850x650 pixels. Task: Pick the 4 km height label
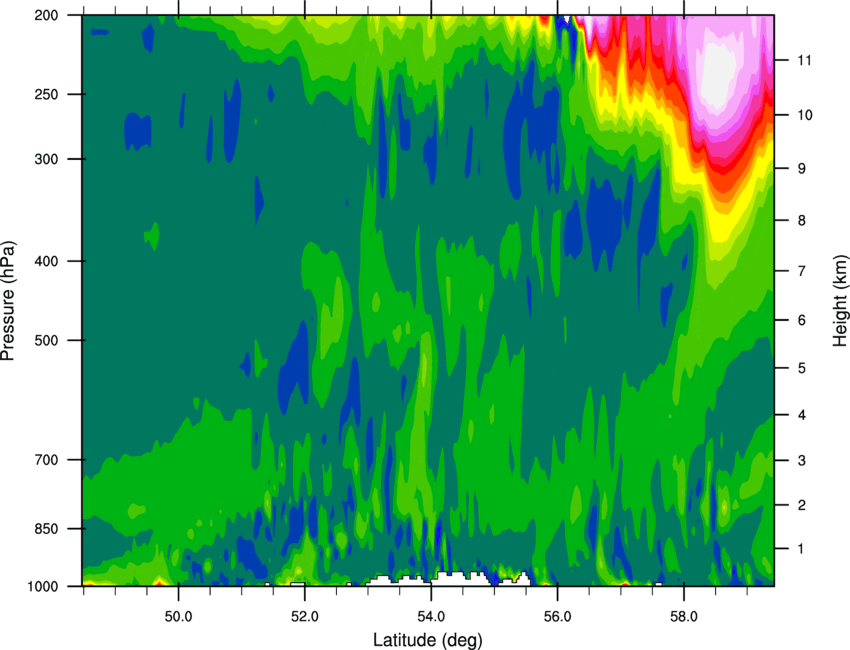802,415
